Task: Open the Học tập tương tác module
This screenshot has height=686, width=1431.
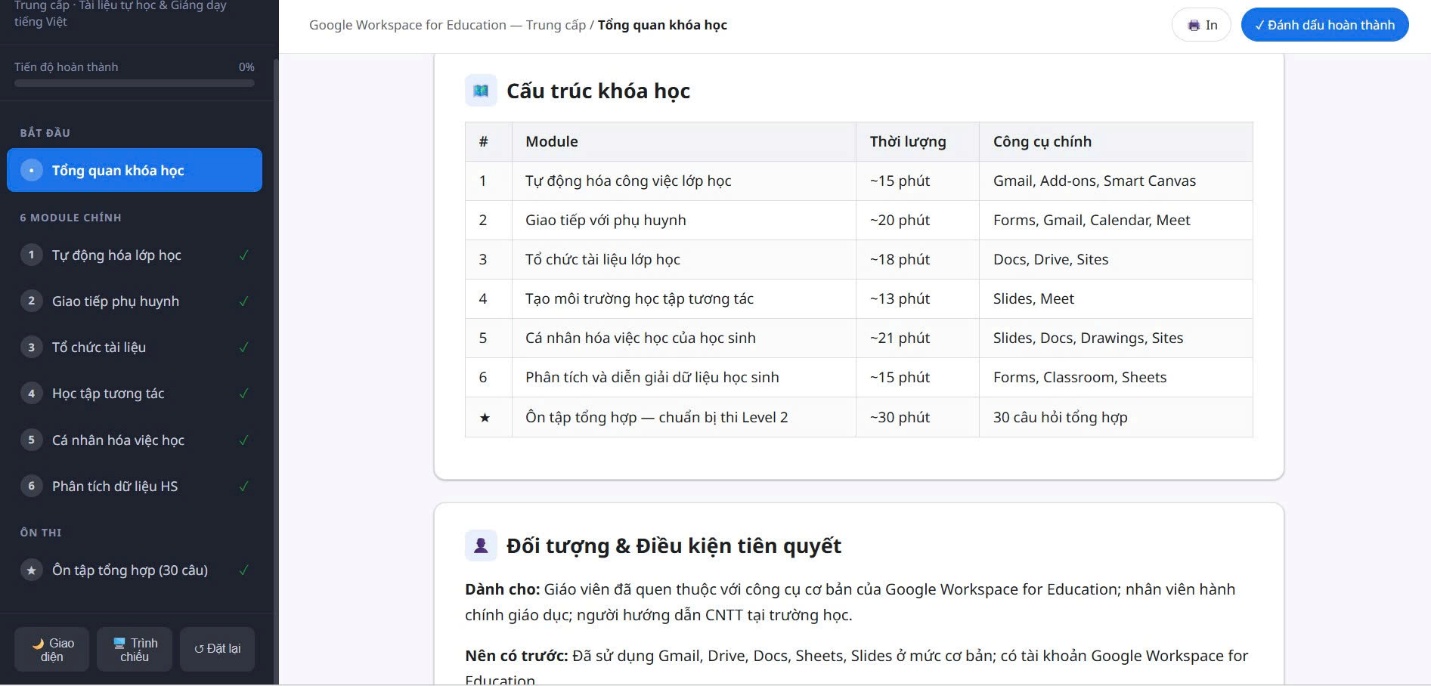Action: [x=134, y=393]
